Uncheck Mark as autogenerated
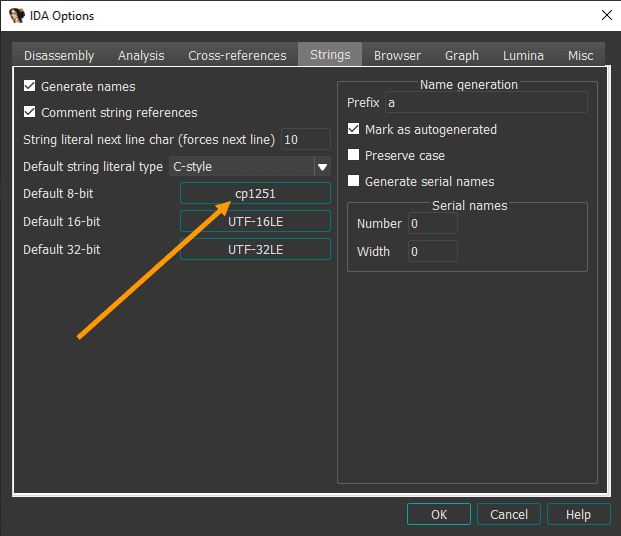Screen dimensions: 621x536 (353, 129)
